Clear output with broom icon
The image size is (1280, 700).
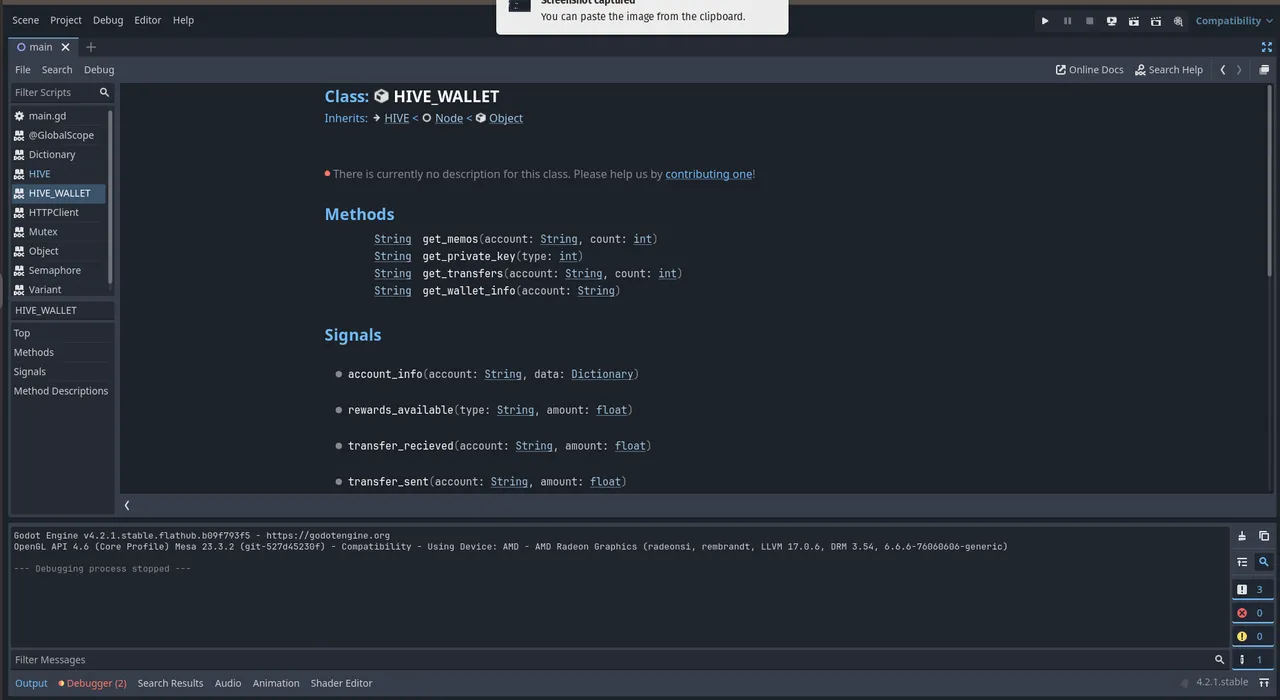(x=1242, y=537)
